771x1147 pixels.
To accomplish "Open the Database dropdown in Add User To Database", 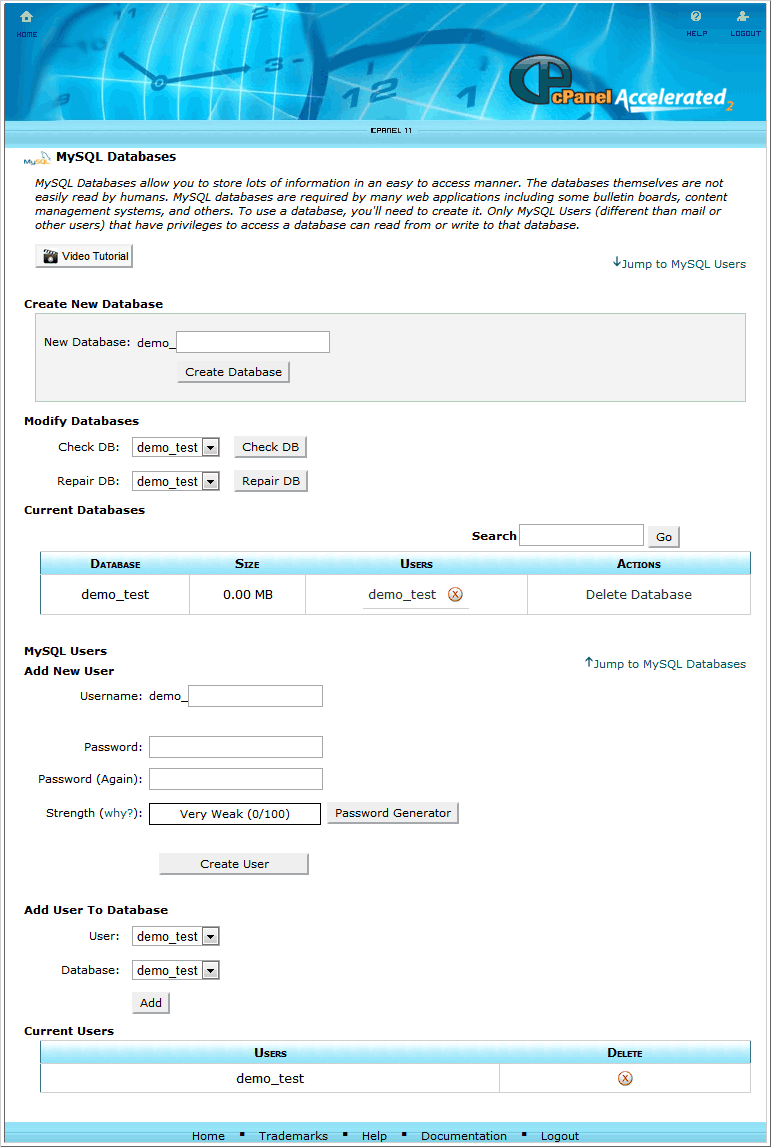I will click(x=176, y=970).
